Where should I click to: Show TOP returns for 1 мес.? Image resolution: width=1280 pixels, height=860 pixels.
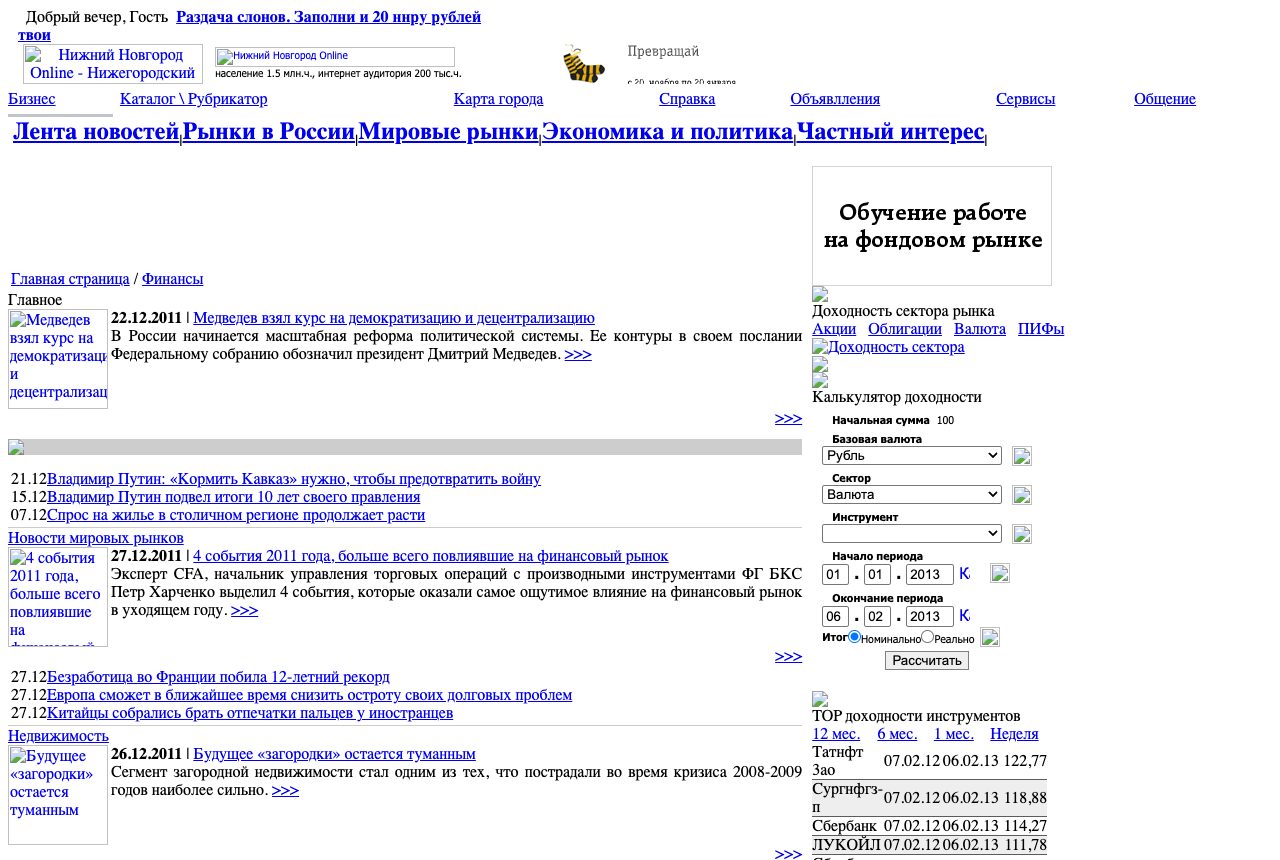tap(954, 734)
